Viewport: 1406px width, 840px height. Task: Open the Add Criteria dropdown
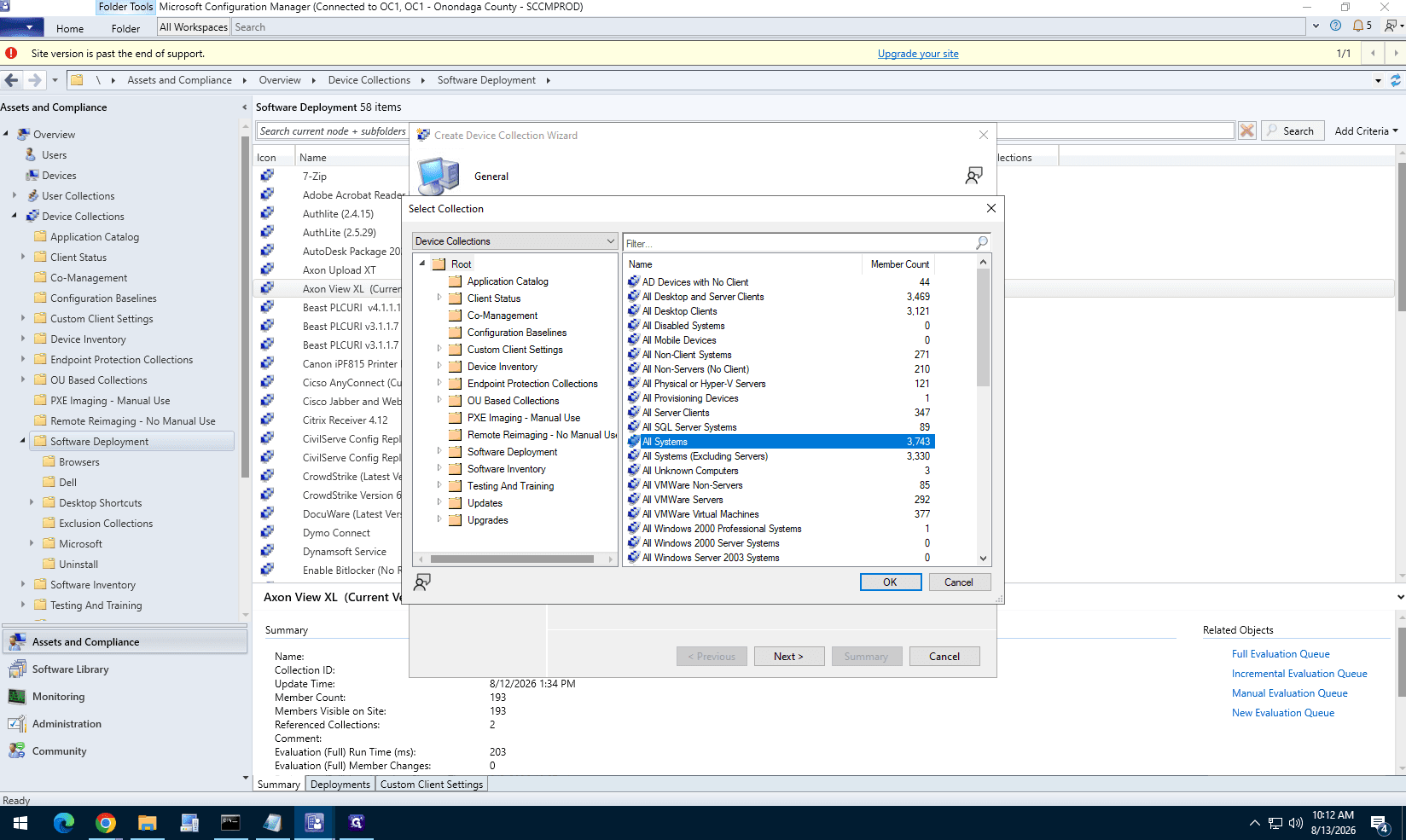[x=1366, y=130]
